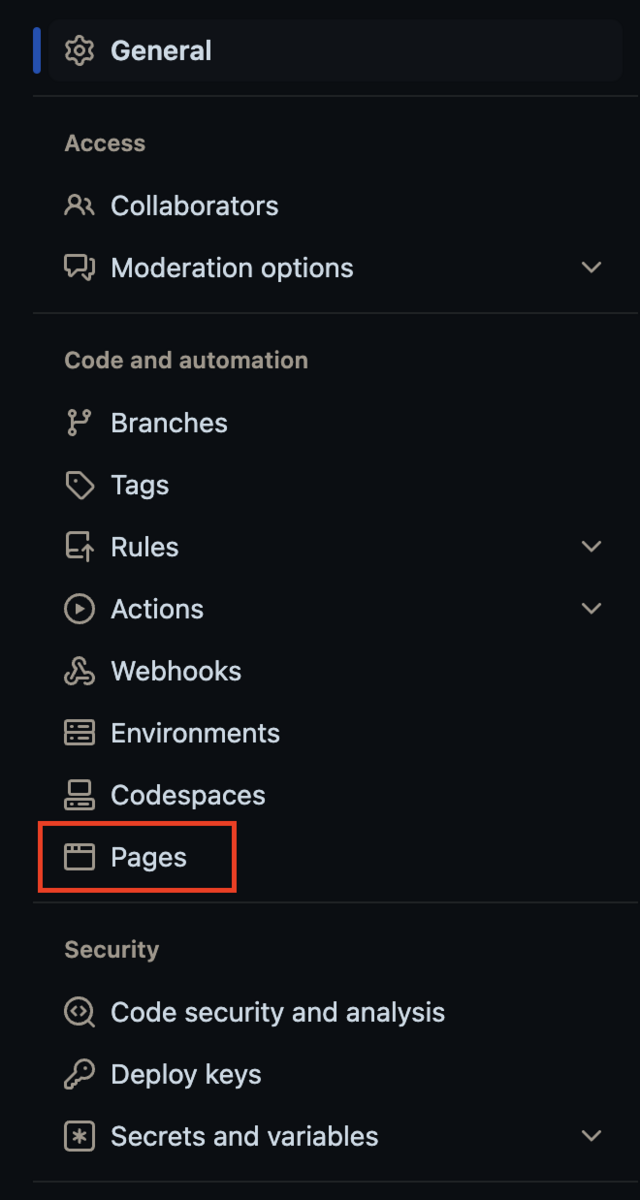Expand the Secrets and variables section
Viewport: 640px width, 1200px height.
pos(591,1136)
